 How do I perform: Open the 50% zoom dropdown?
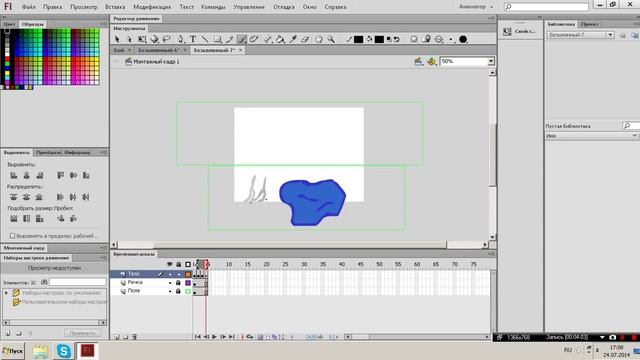point(491,61)
